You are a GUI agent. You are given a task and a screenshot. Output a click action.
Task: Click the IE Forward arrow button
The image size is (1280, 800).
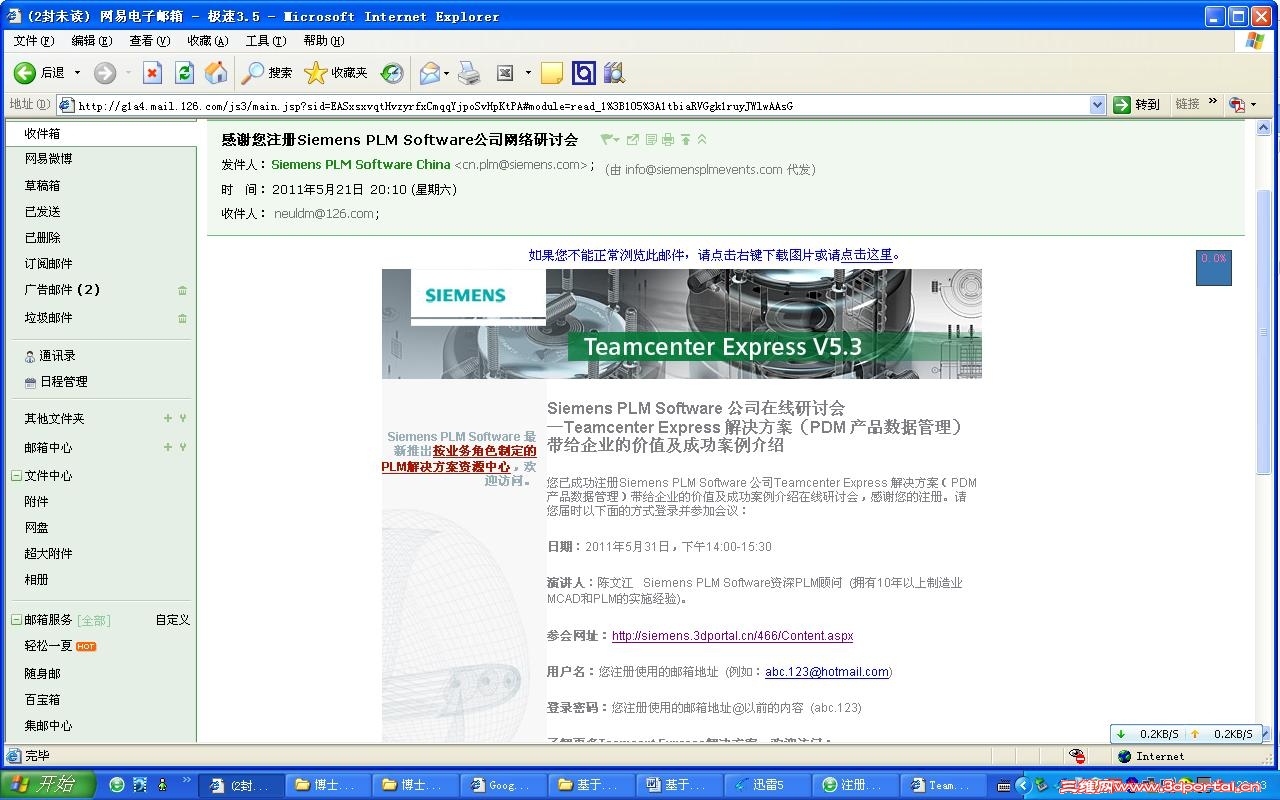click(x=104, y=73)
